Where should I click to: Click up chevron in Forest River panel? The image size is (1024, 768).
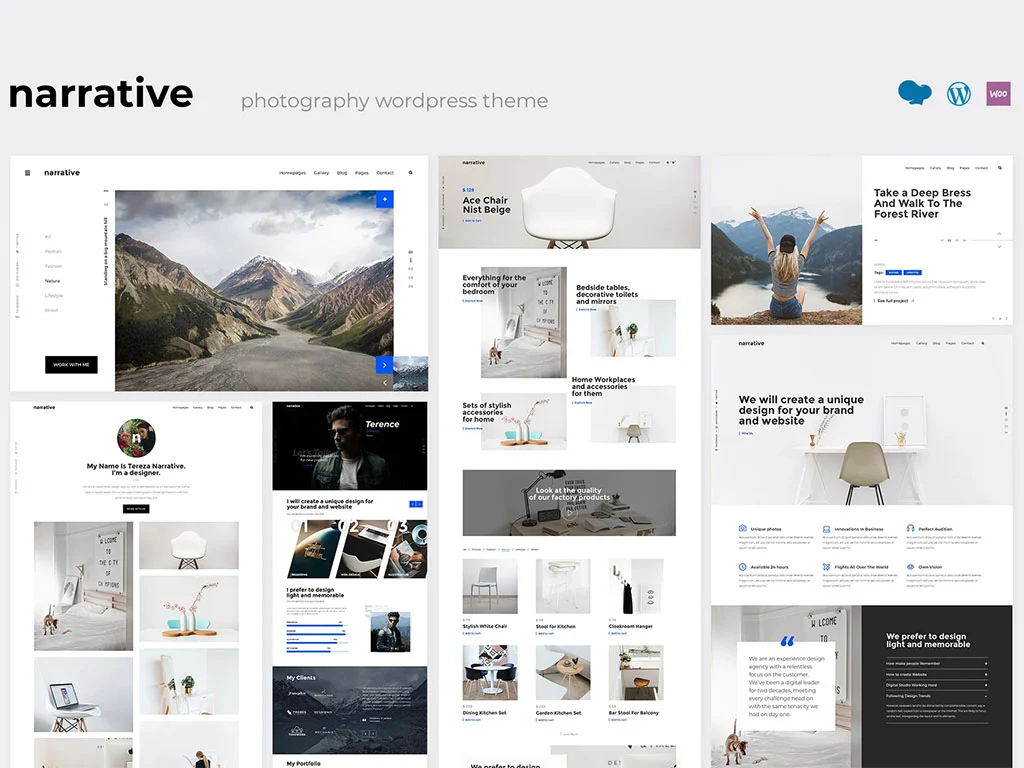tap(999, 234)
